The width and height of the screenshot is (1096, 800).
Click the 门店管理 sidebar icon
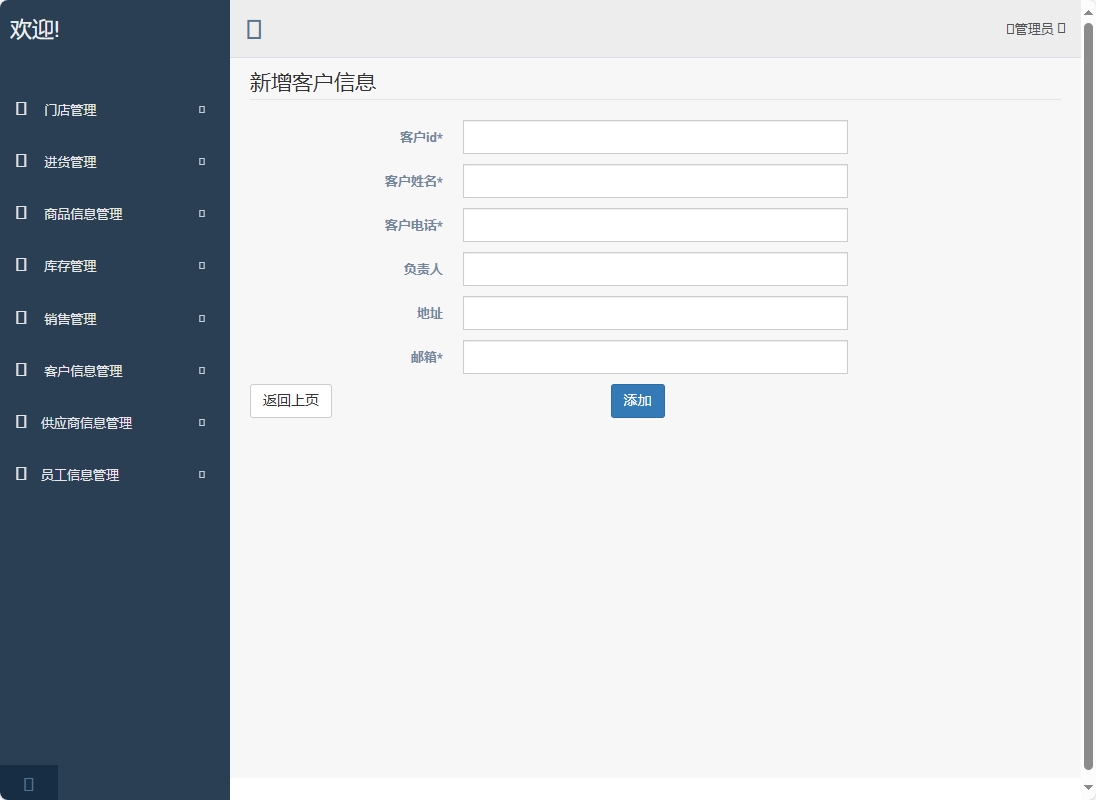coord(21,109)
